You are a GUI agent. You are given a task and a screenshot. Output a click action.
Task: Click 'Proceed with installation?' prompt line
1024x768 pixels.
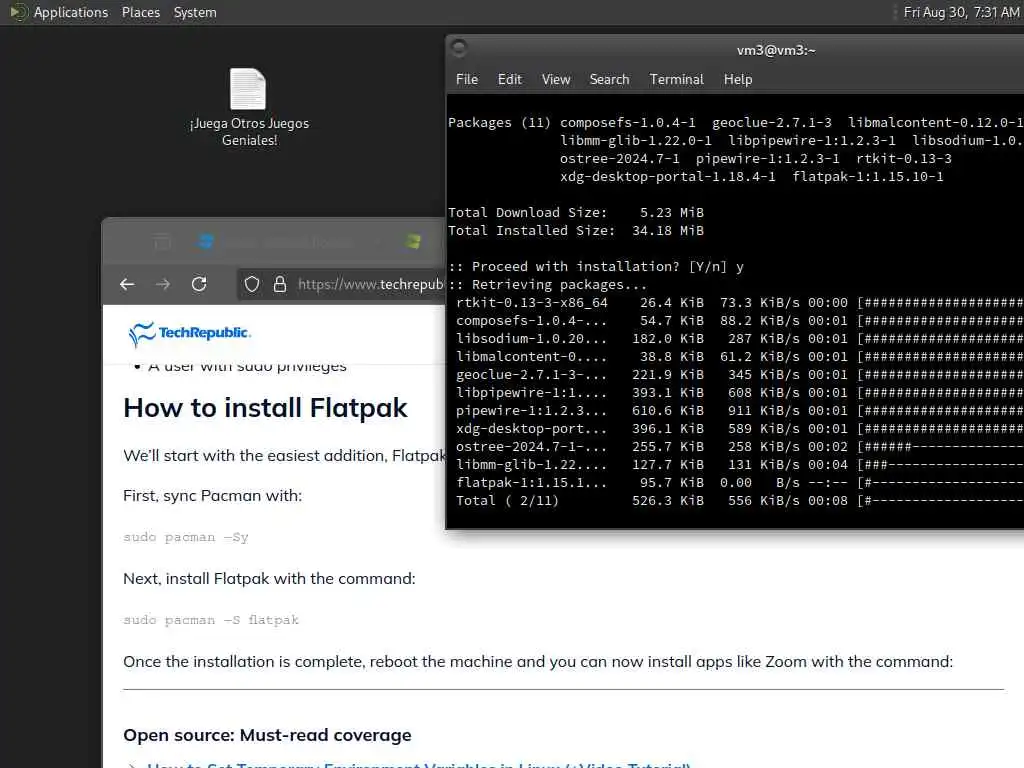(x=596, y=266)
